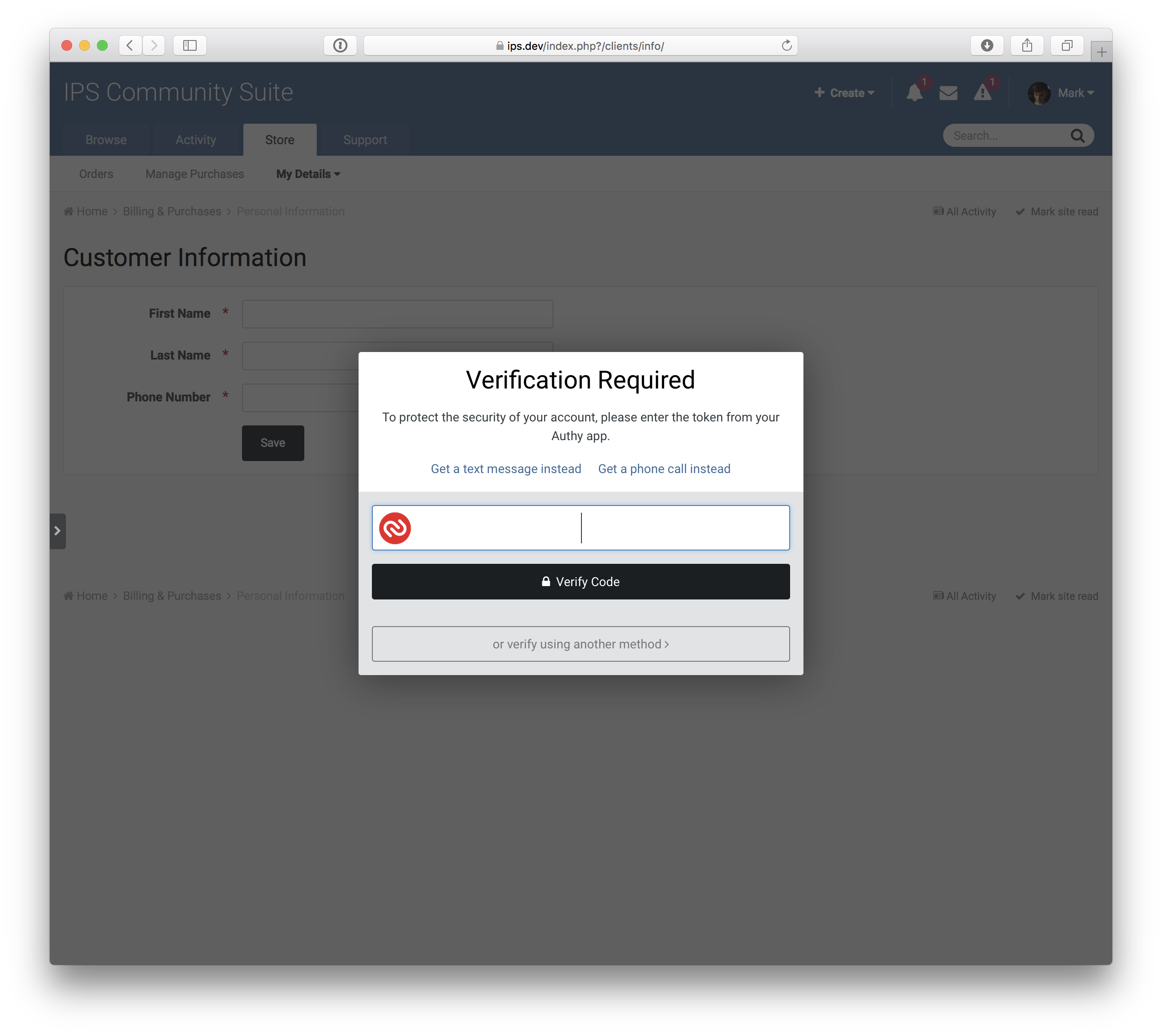Viewport: 1162px width, 1036px height.
Task: Click the top Personal Information breadcrumb text
Action: pyautogui.click(x=291, y=212)
